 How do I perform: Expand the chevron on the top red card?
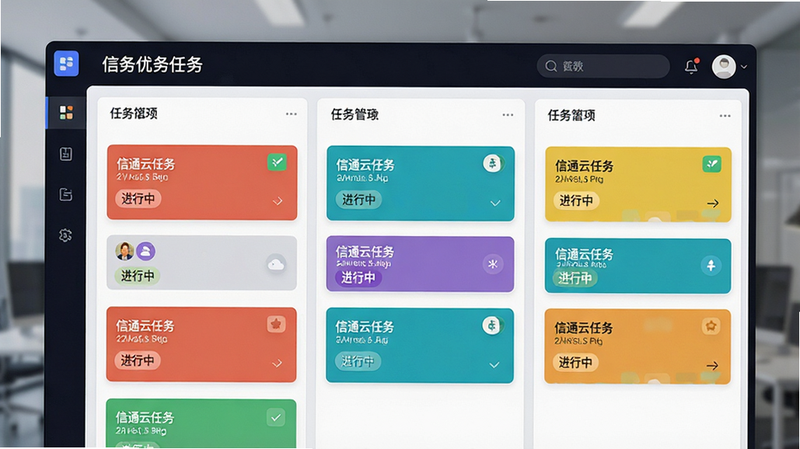tap(278, 201)
